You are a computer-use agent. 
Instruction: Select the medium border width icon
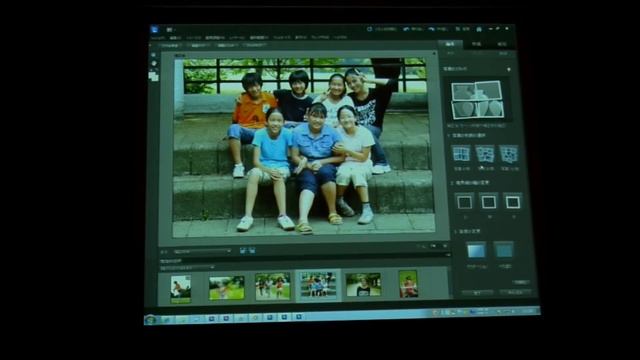click(489, 202)
